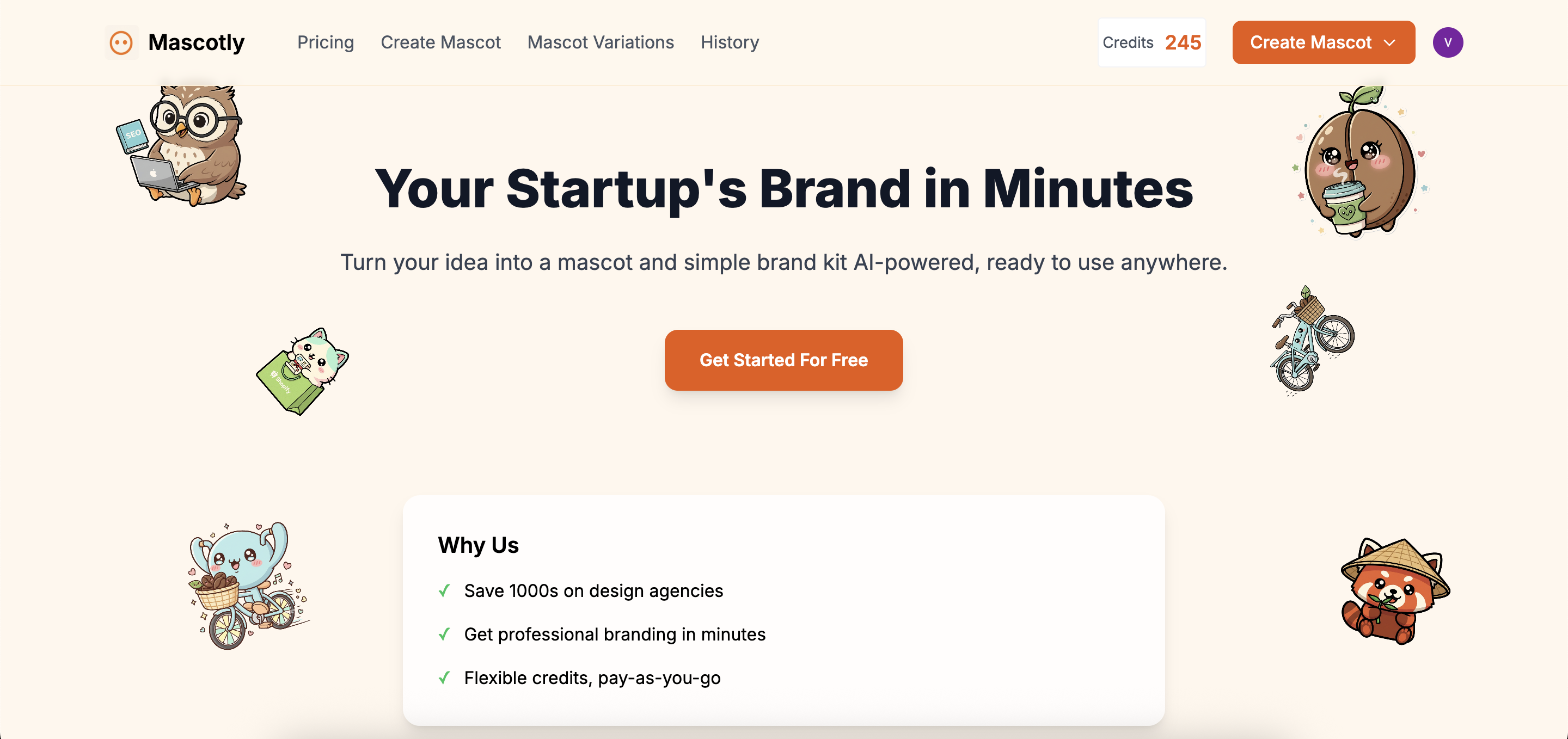
Task: Click the Credits 245 balance box
Action: click(1151, 42)
